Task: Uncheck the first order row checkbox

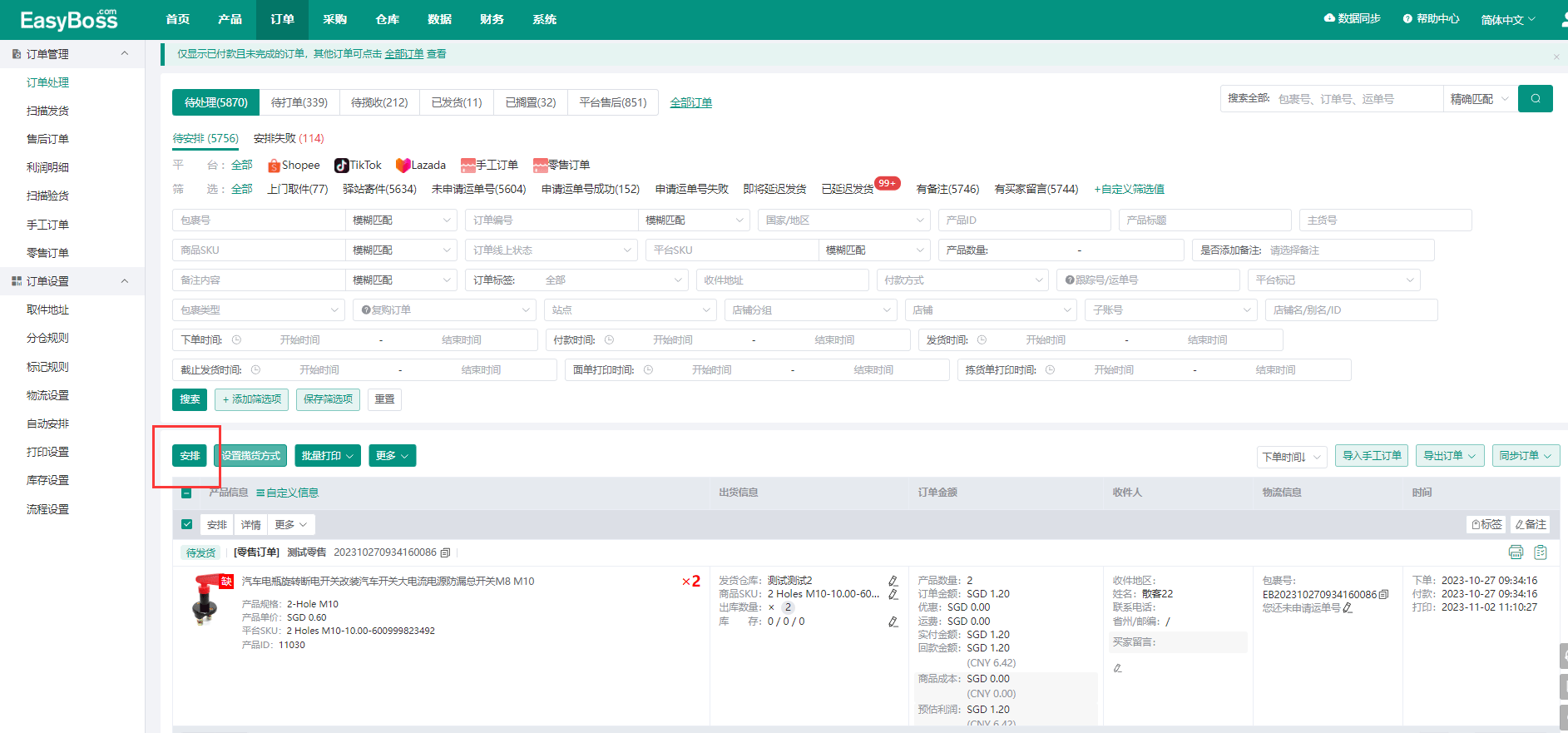Action: 186,524
